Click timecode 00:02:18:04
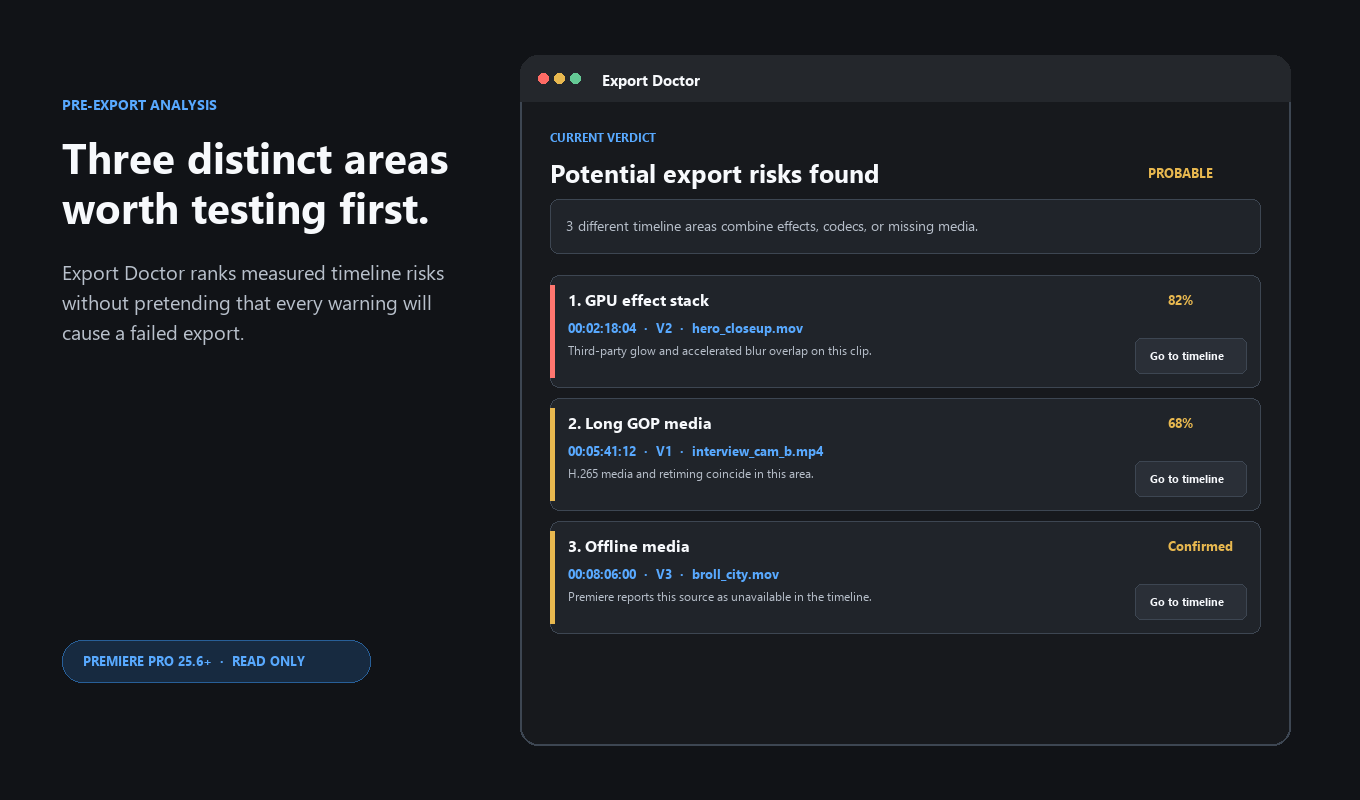The width and height of the screenshot is (1360, 800). coord(602,328)
